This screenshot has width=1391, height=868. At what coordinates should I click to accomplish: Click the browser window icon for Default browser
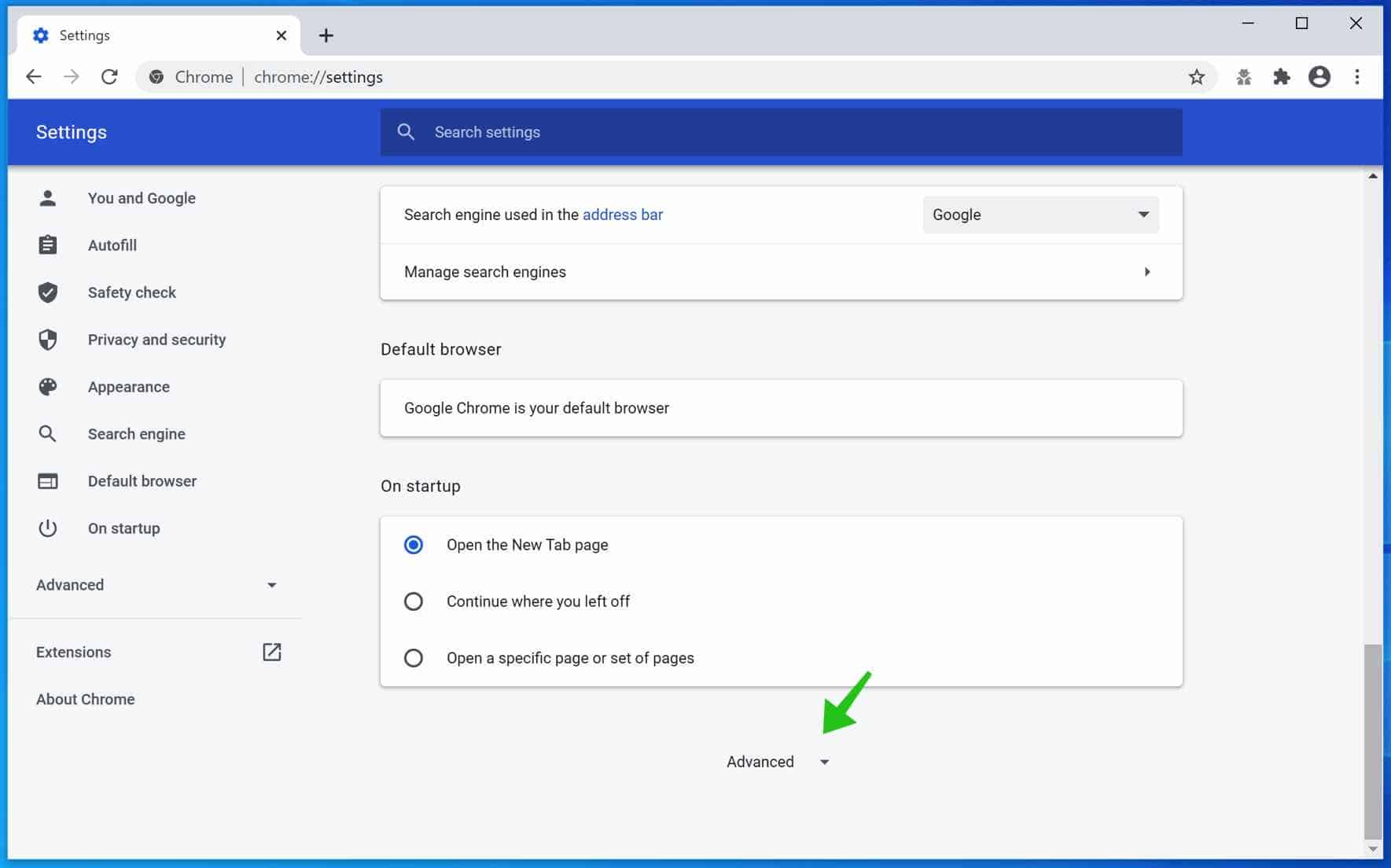[48, 481]
